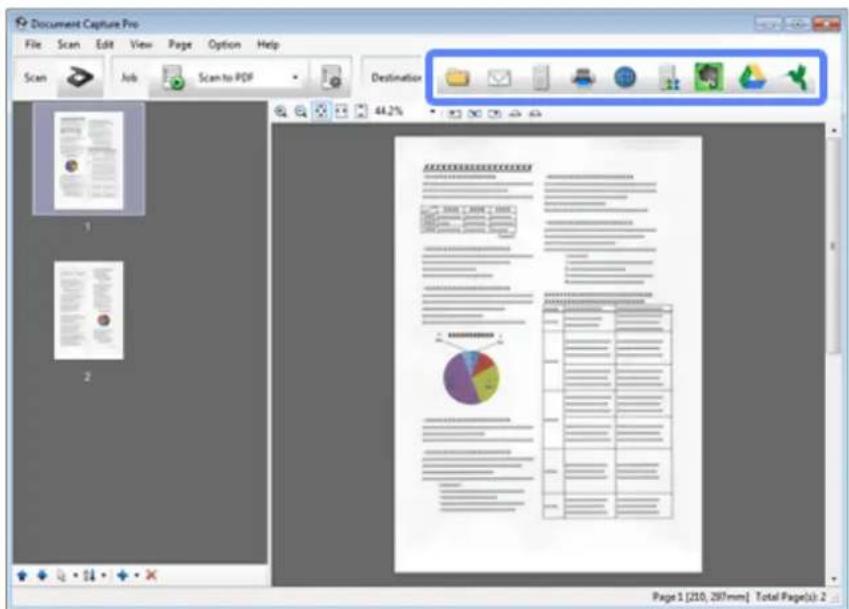The height and width of the screenshot is (609, 849).
Task: Open the View menu
Action: pos(141,44)
